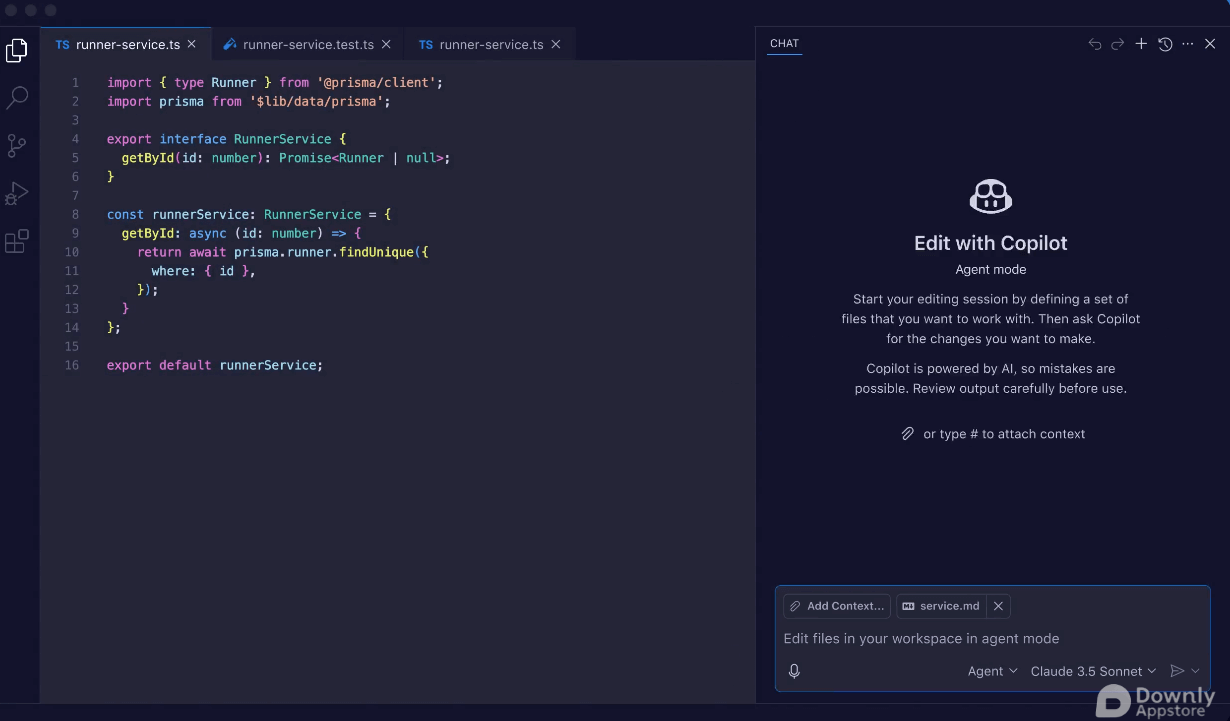Screen dimensions: 1230x721
Task: Remove the service.md context attachment
Action: [x=998, y=606]
